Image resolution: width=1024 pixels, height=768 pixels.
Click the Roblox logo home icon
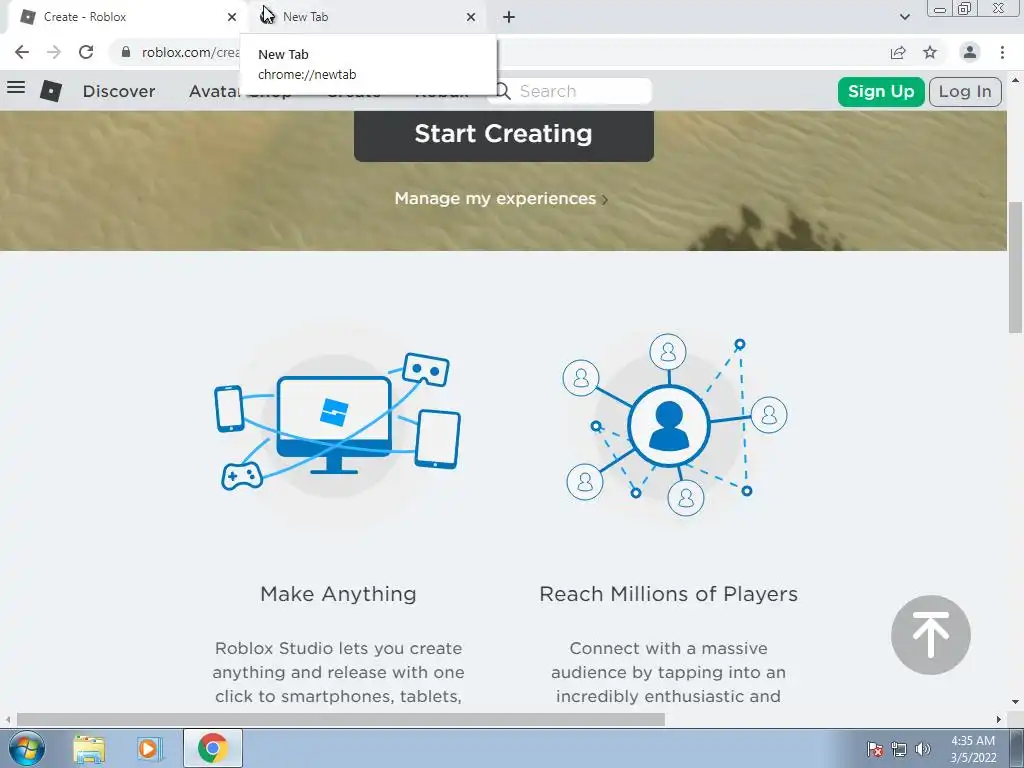51,91
